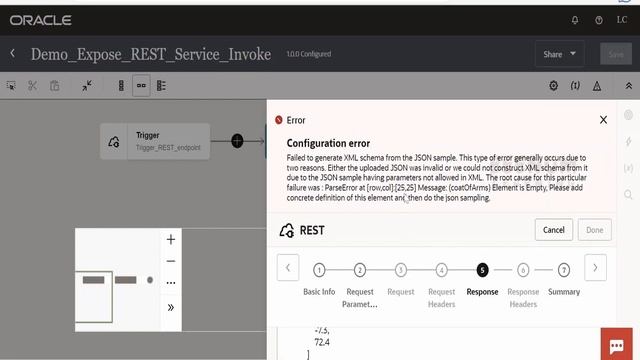640x360 pixels.
Task: Open the Share dropdown
Action: 560,54
